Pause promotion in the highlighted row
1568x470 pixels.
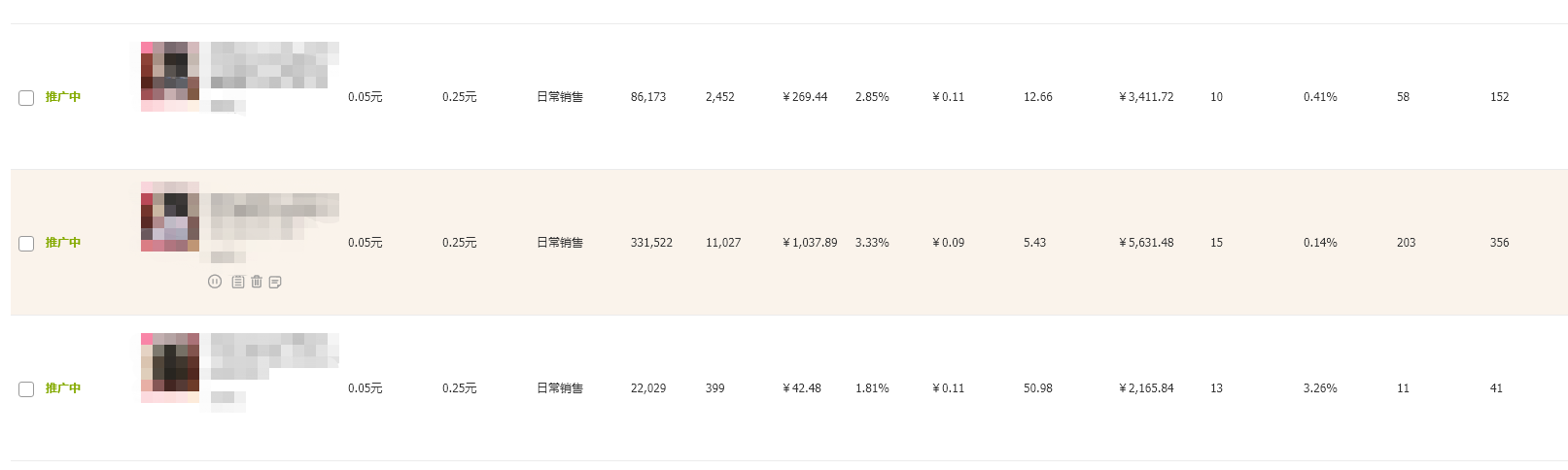215,282
